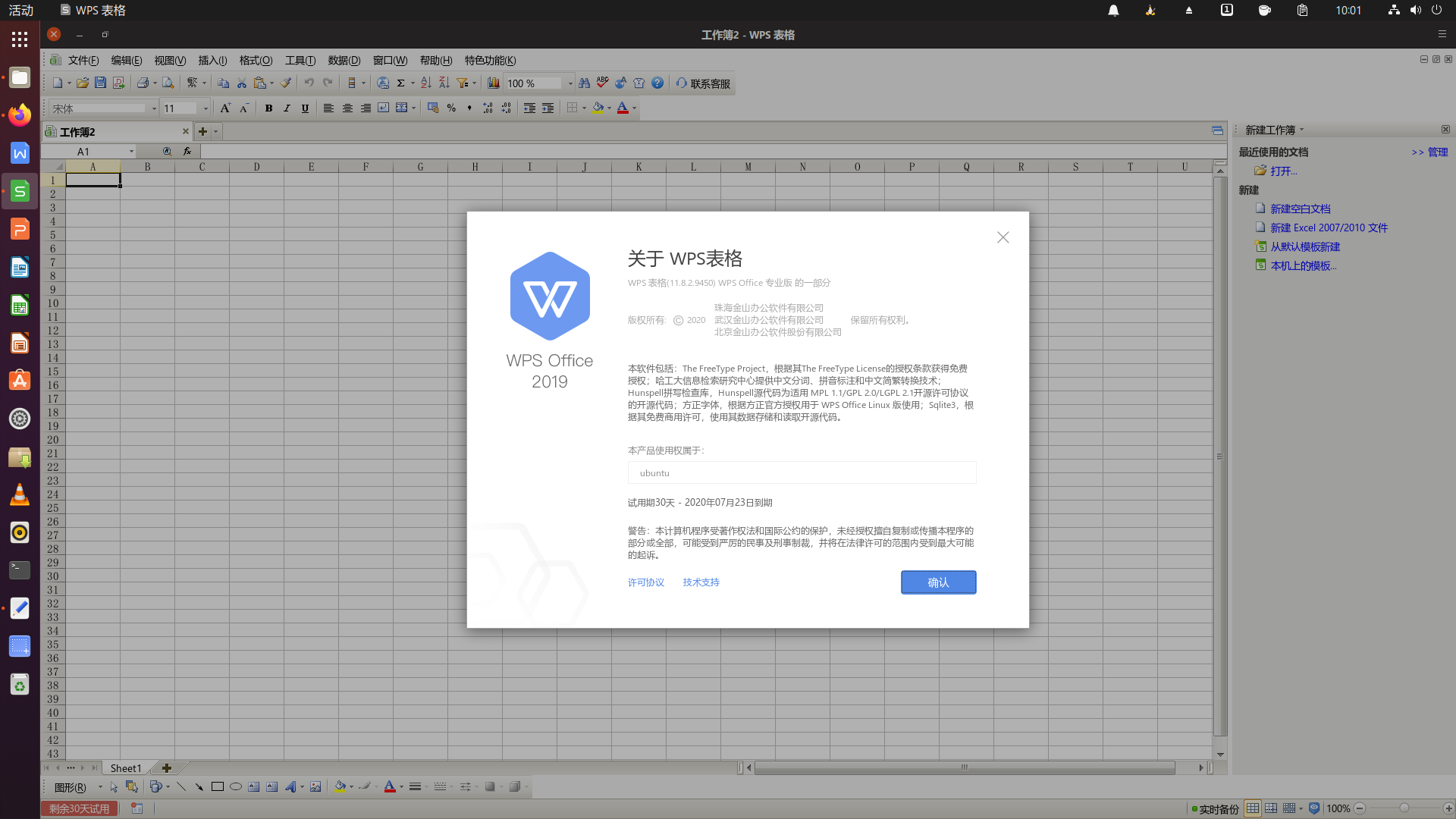Click the red font color swatch in formatting toolbar
This screenshot has height=819, width=1456.
tap(623, 108)
